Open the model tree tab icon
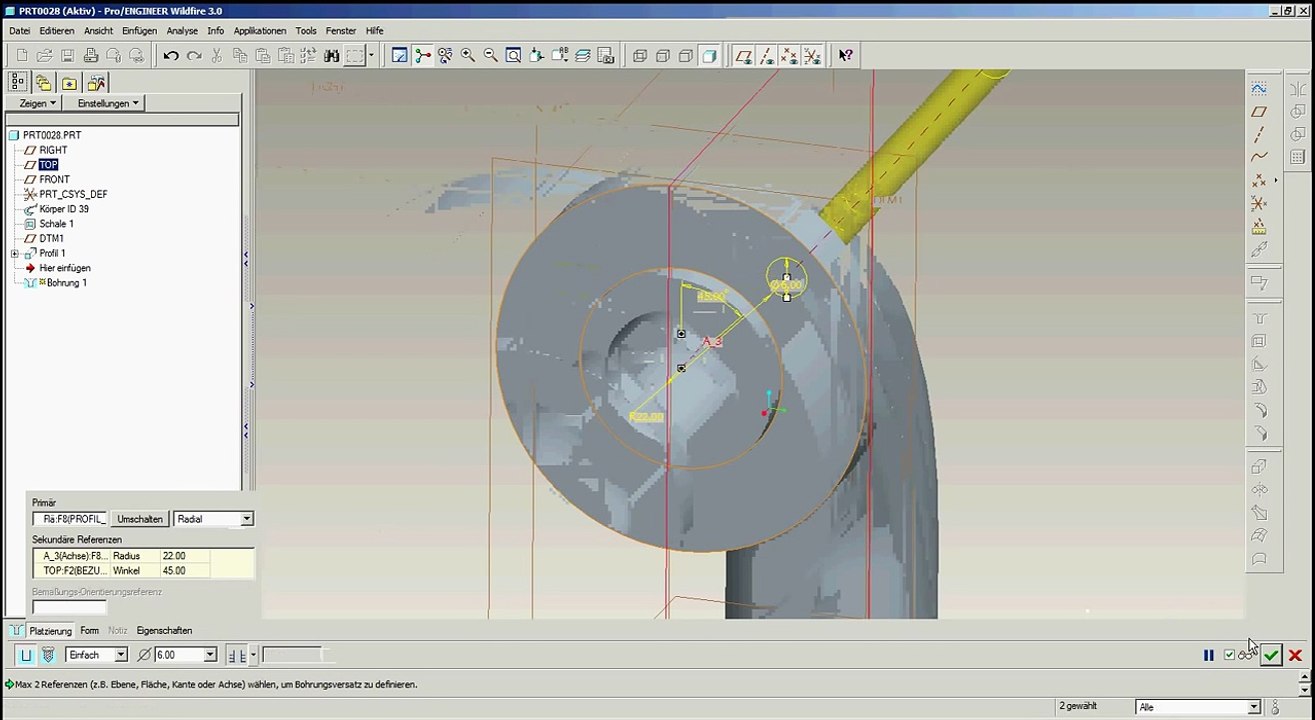 [x=18, y=83]
